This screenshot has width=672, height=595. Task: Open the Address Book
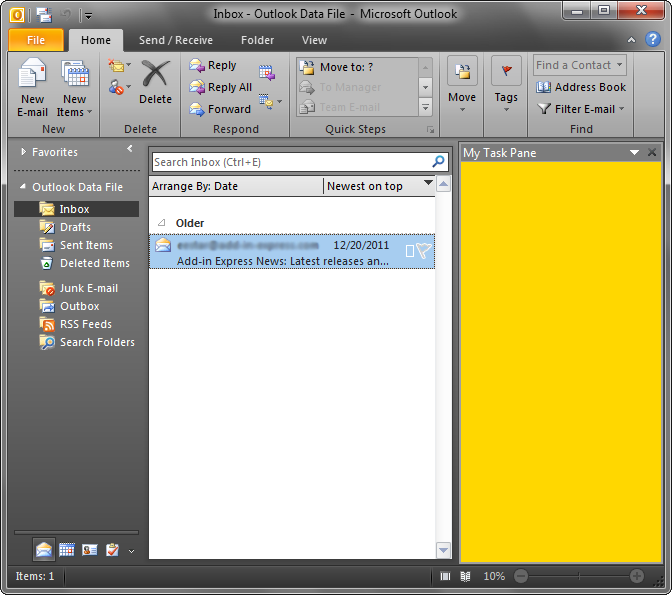[x=581, y=87]
